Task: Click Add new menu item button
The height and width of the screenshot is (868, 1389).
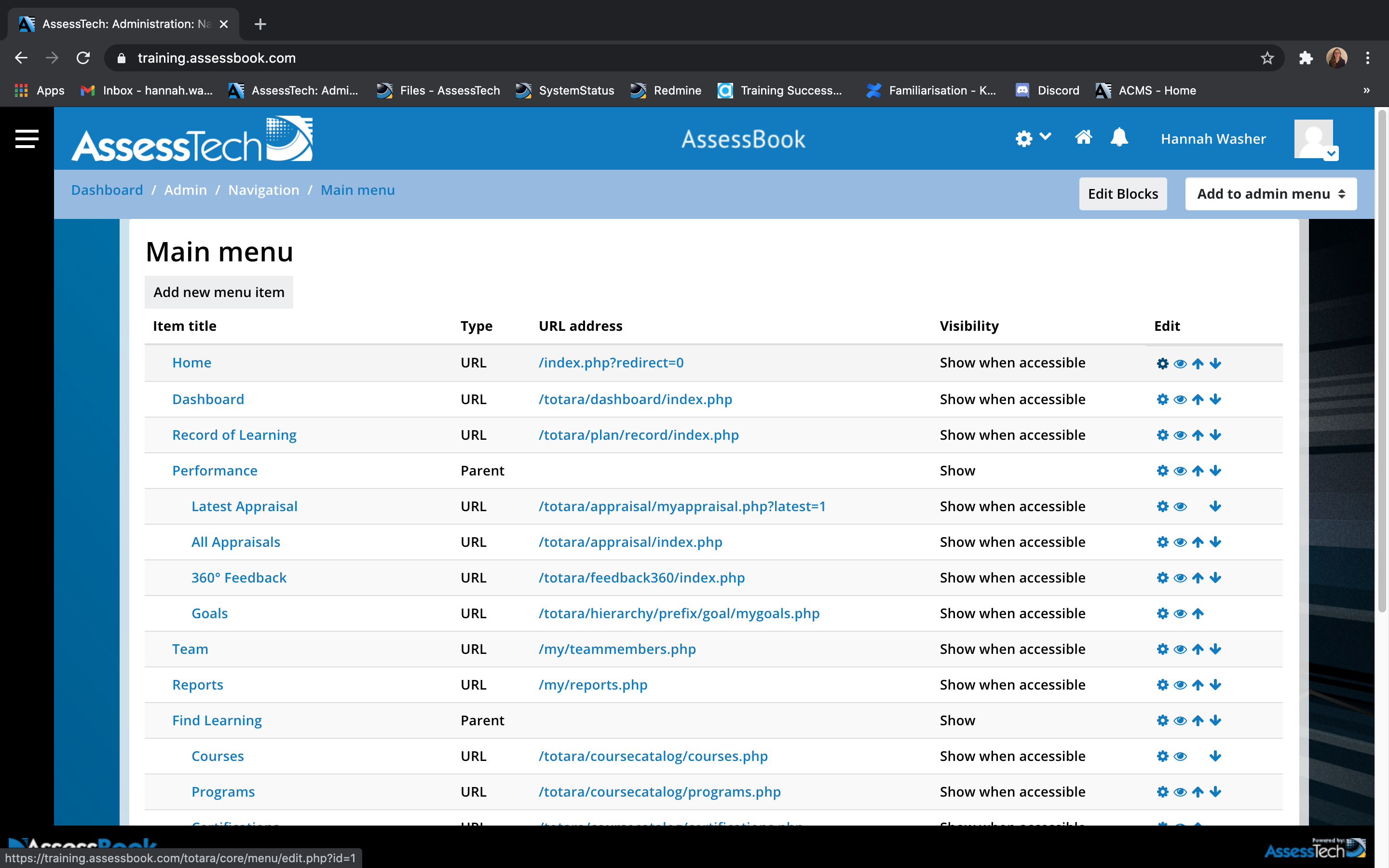Action: pyautogui.click(x=218, y=292)
